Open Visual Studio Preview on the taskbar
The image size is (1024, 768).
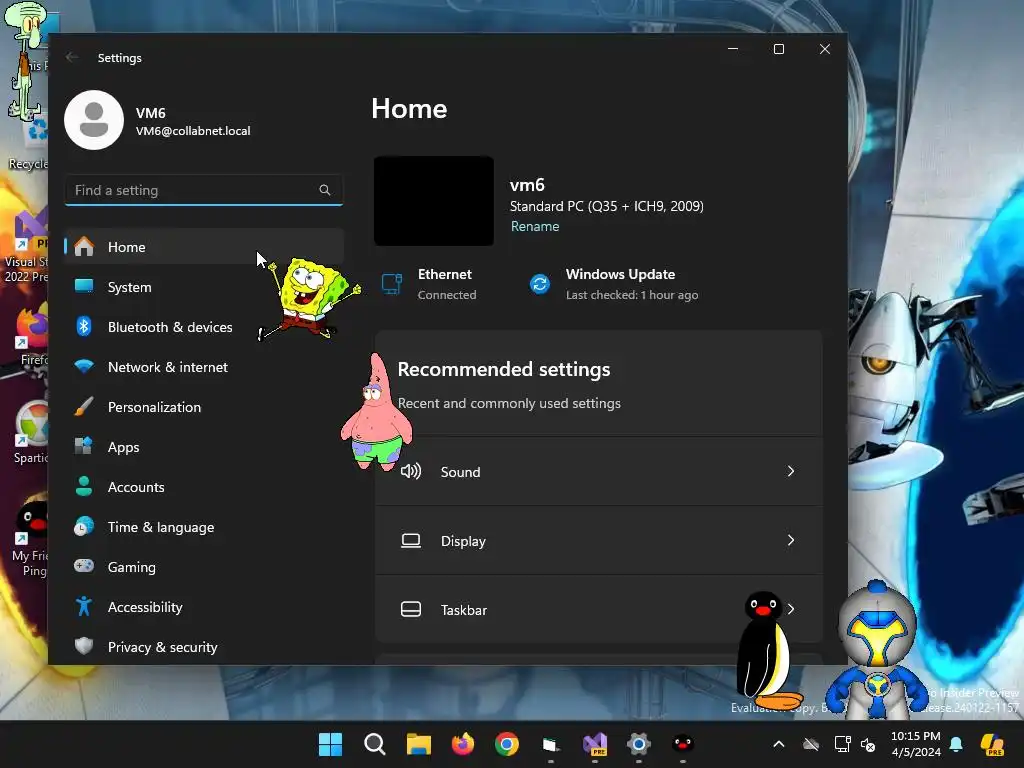[x=595, y=744]
